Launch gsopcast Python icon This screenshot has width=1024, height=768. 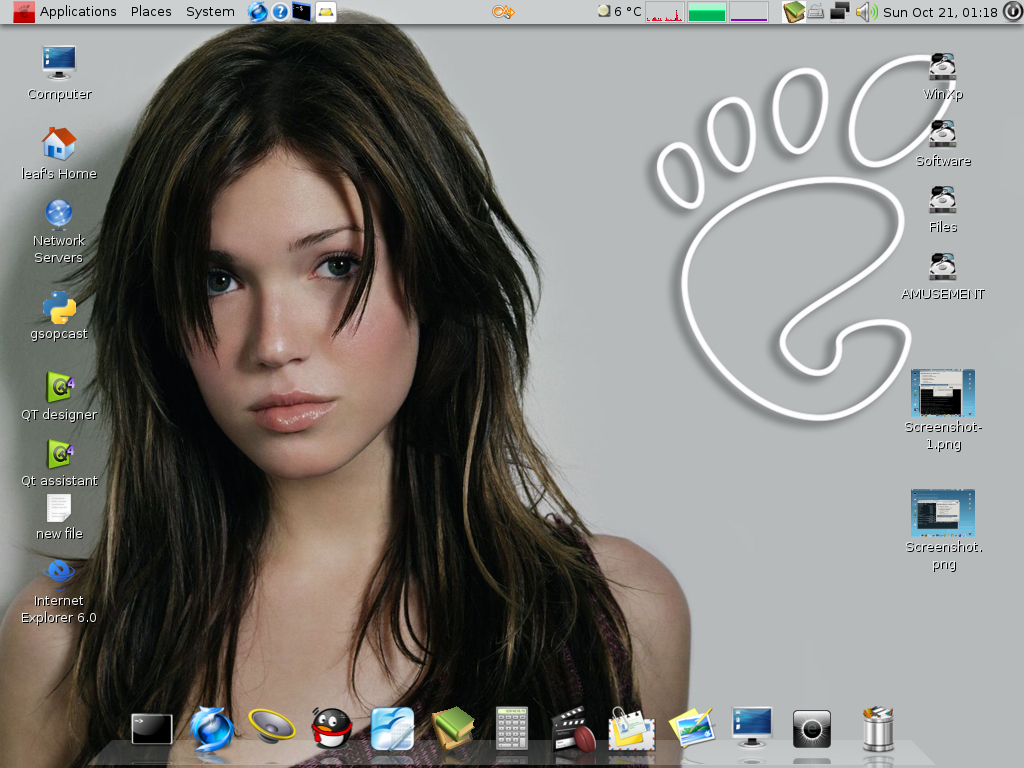[59, 308]
